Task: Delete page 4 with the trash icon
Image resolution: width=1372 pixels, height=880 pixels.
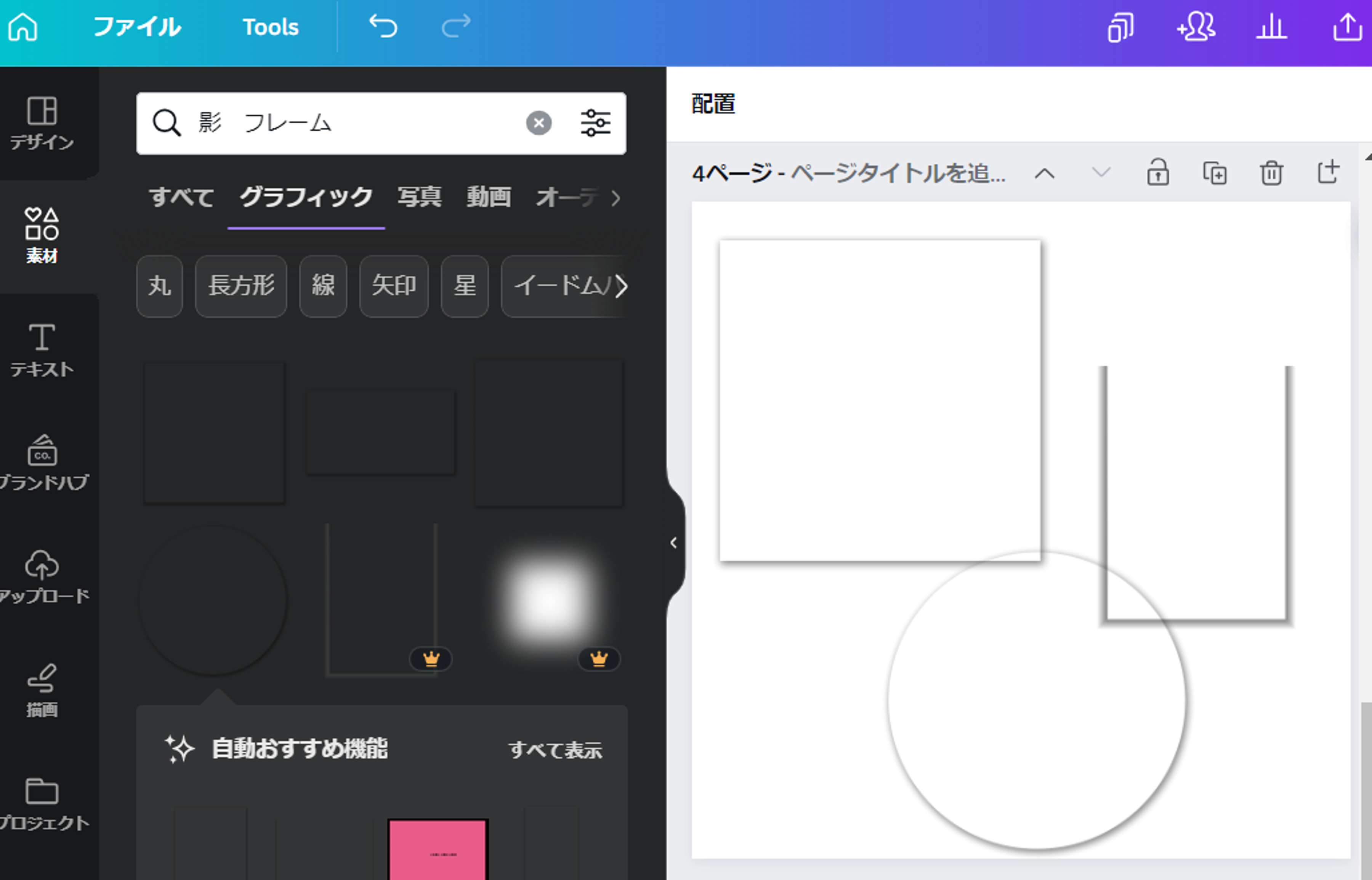Action: click(x=1271, y=173)
